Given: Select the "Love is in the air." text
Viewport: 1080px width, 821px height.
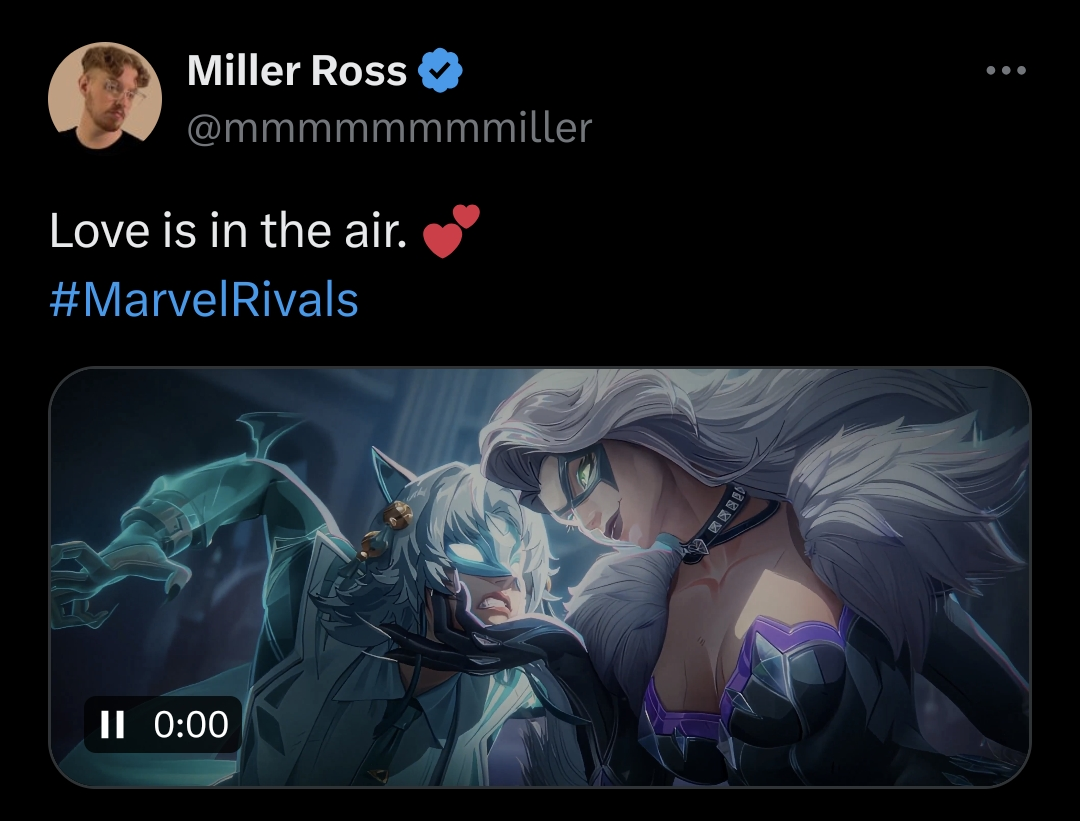Looking at the screenshot, I should click(x=228, y=231).
